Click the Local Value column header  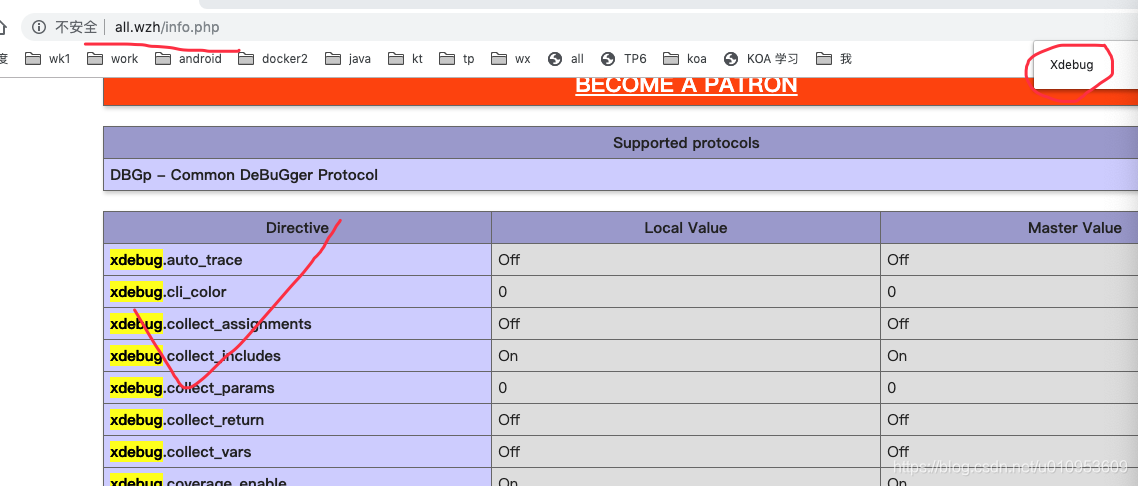click(x=686, y=228)
